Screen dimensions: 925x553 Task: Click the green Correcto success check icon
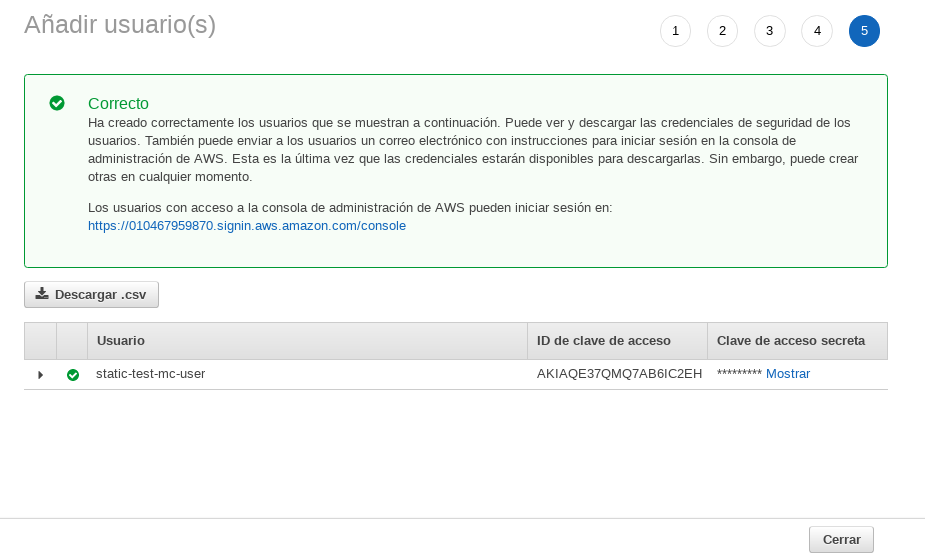pyautogui.click(x=57, y=103)
